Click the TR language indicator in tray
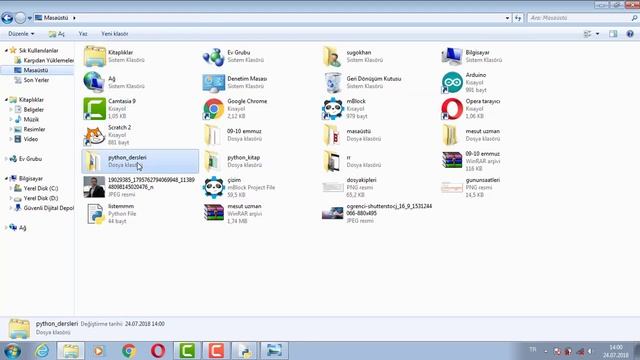 coord(533,349)
